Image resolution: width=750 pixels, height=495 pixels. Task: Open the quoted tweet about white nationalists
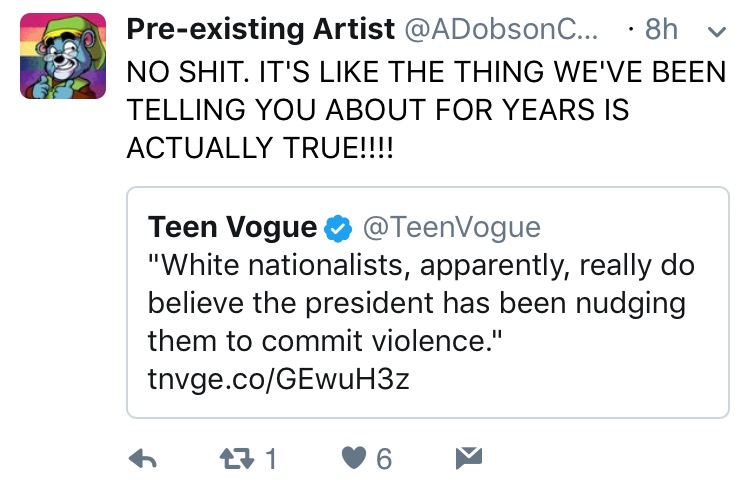point(428,302)
